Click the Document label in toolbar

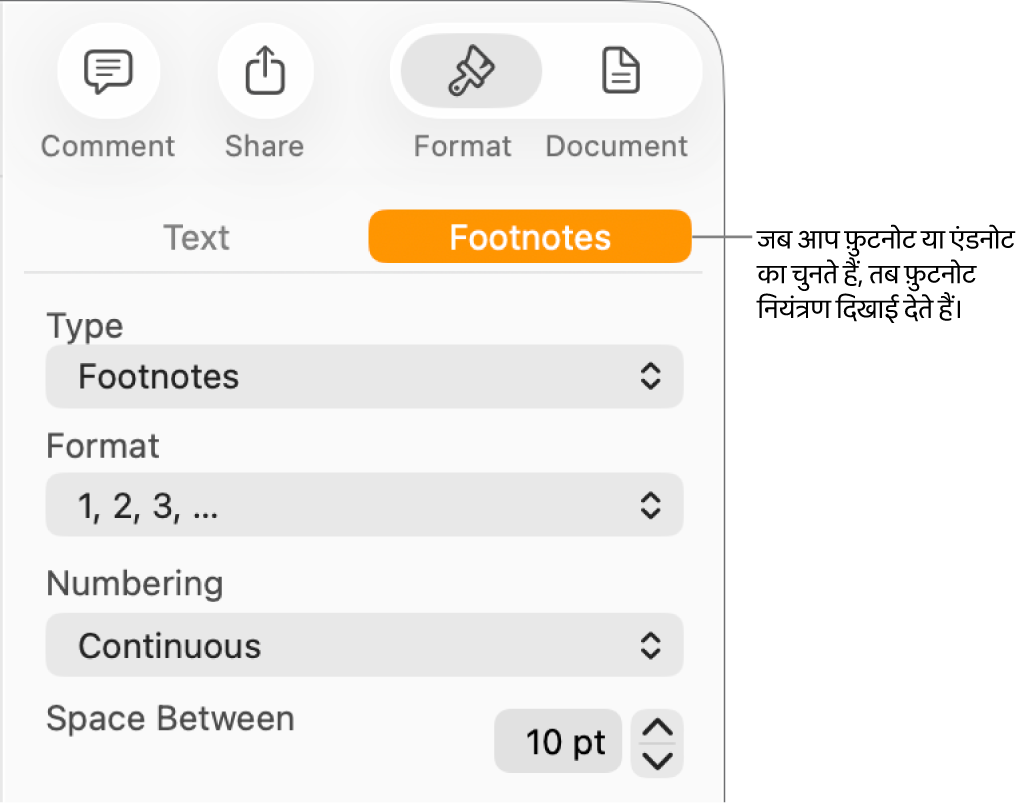(617, 146)
